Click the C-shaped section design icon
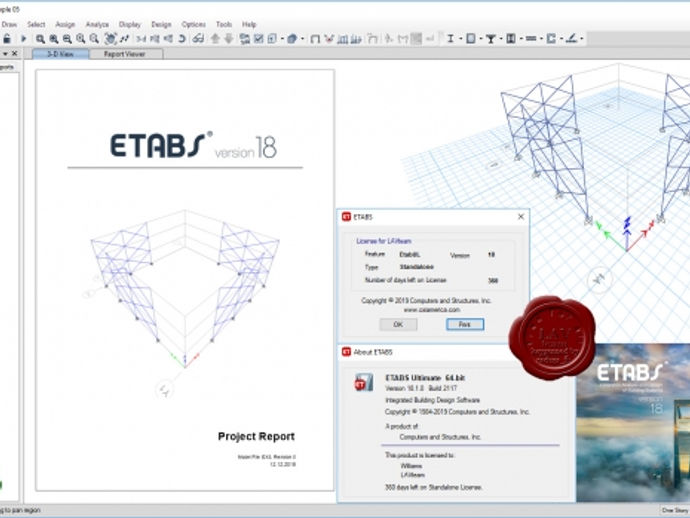The image size is (690, 518). point(551,39)
